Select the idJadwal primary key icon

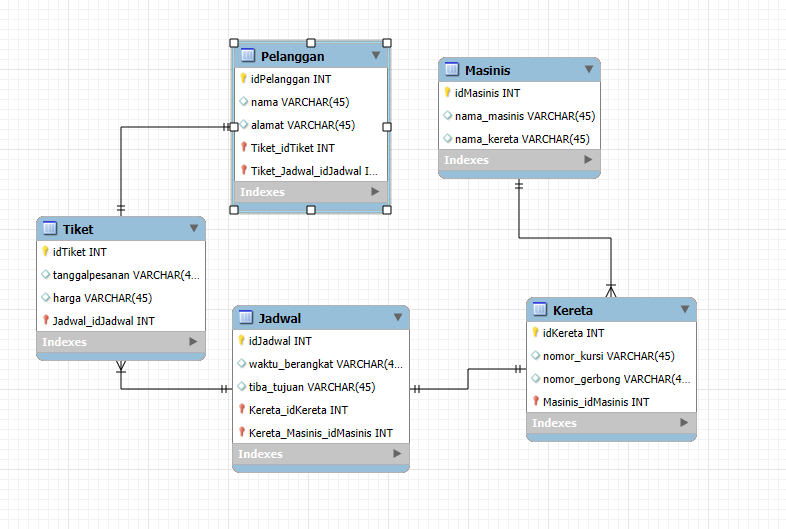(241, 340)
